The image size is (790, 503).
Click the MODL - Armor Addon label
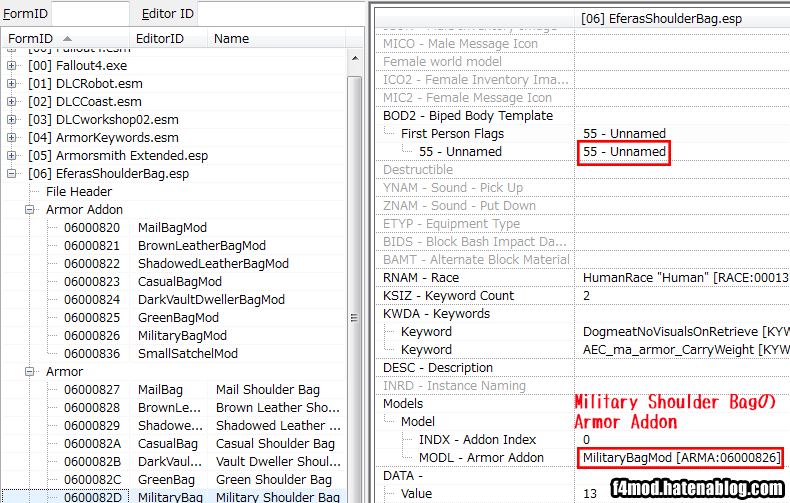[x=481, y=458]
